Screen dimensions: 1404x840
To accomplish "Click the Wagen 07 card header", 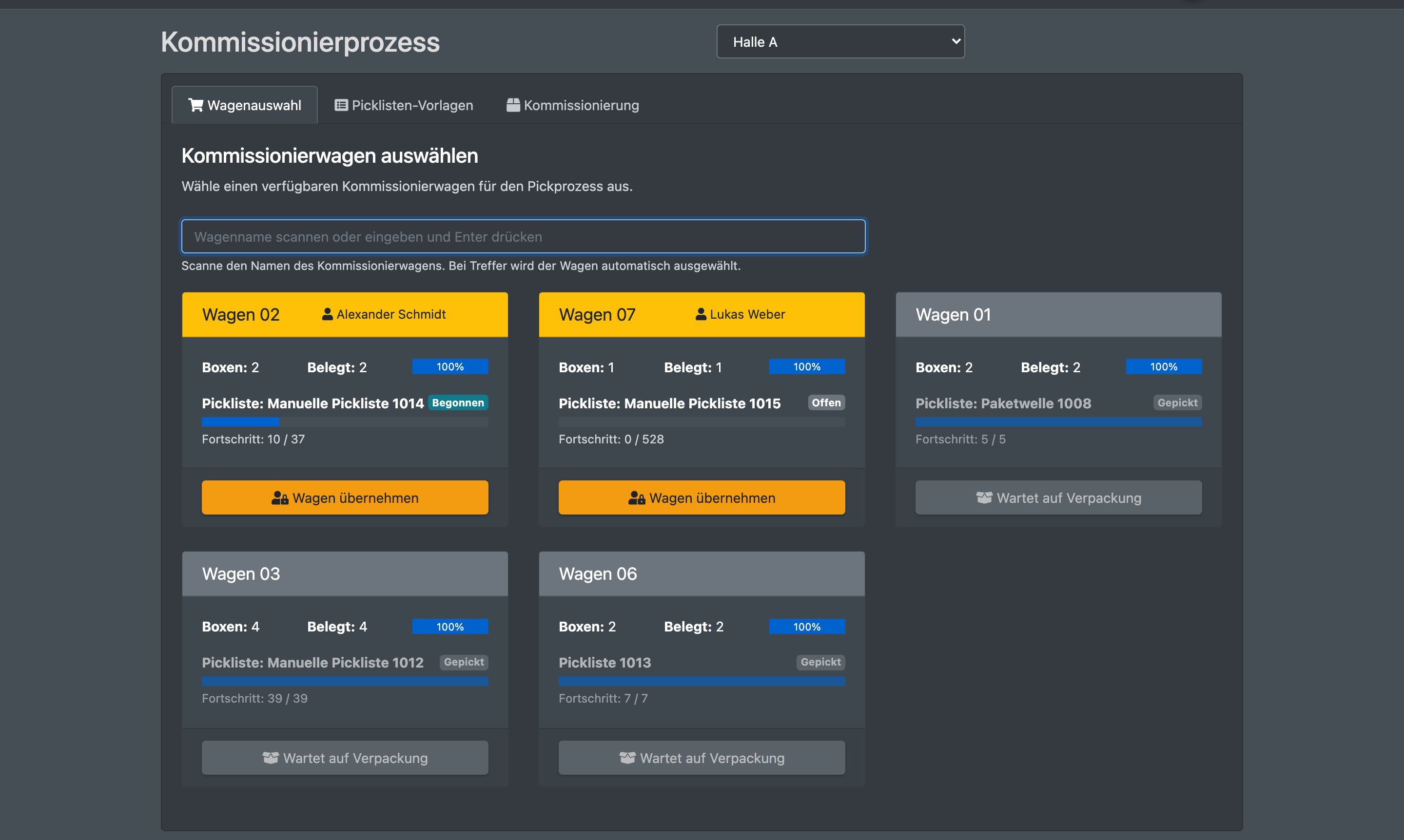I will (x=702, y=315).
